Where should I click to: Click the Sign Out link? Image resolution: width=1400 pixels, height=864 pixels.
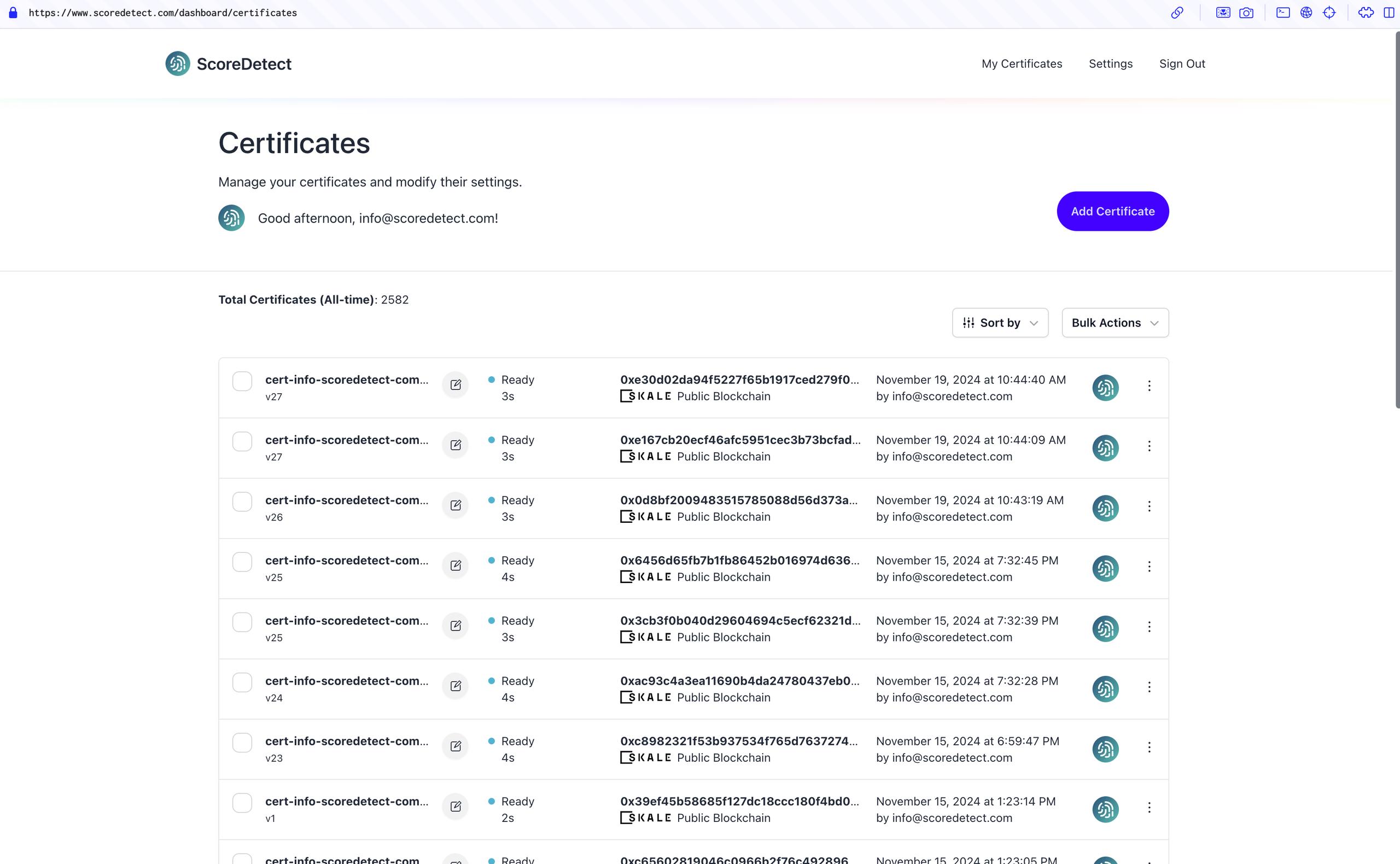1181,64
